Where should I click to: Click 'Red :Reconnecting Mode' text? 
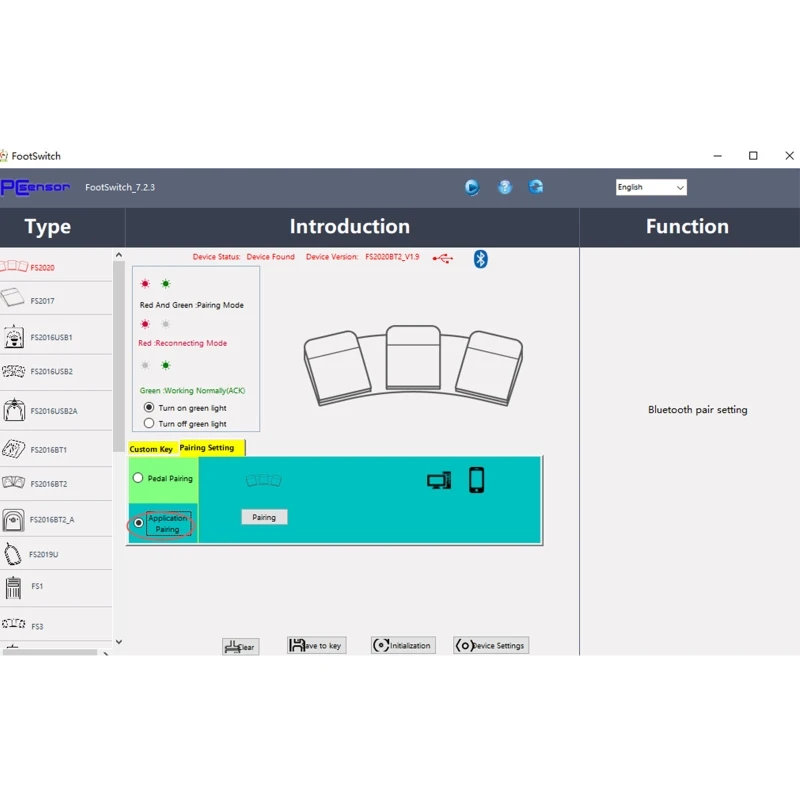pos(183,343)
